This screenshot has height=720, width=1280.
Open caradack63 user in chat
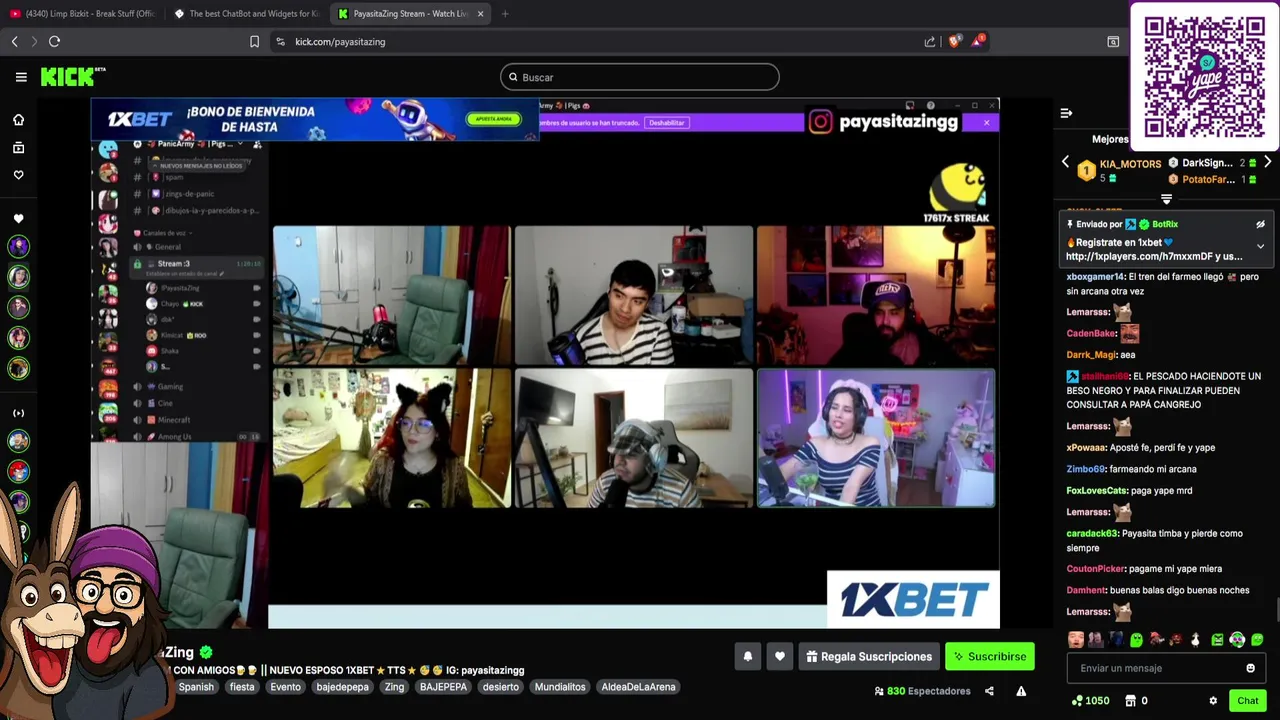pos(1092,534)
